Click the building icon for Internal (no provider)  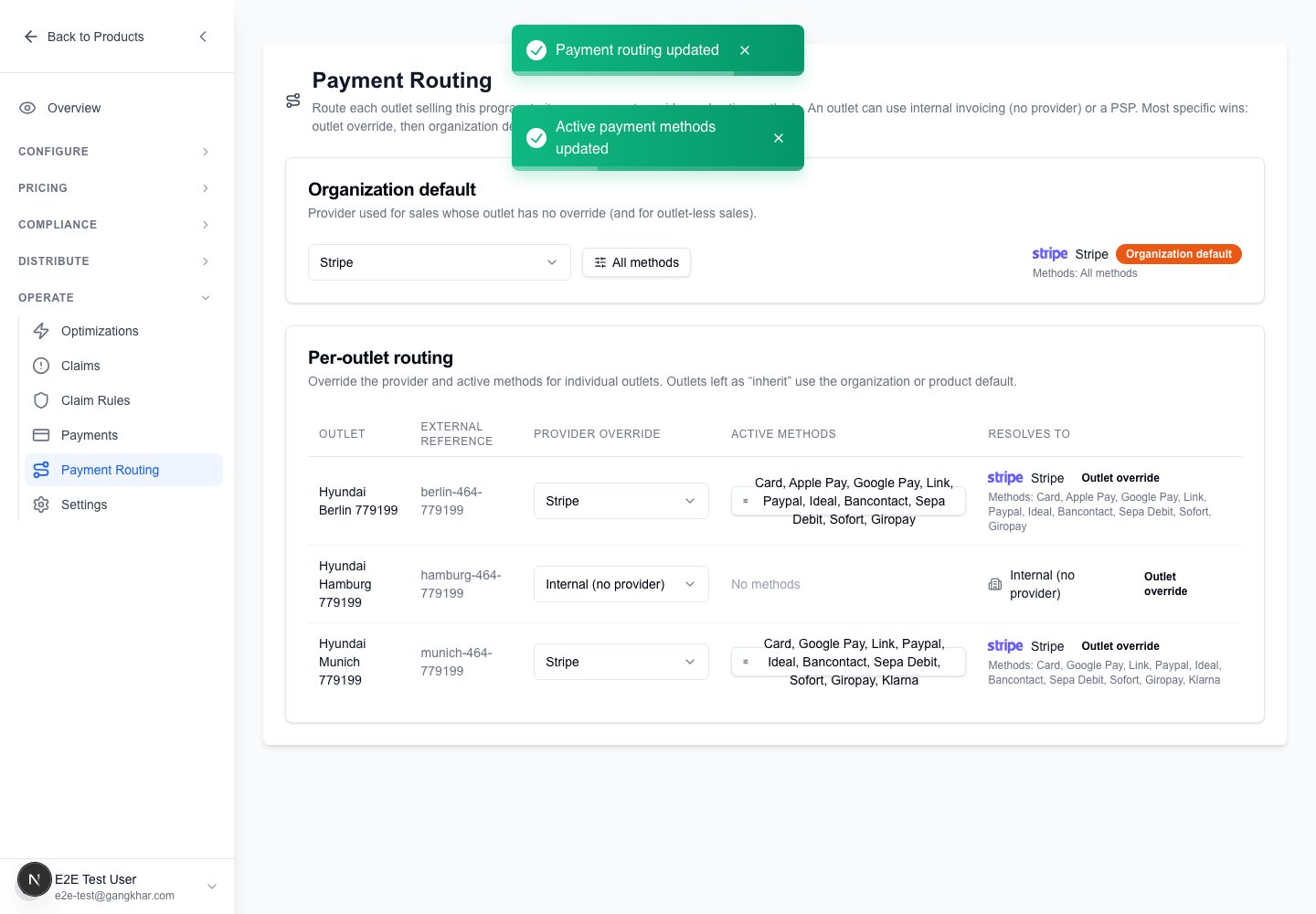(995, 584)
